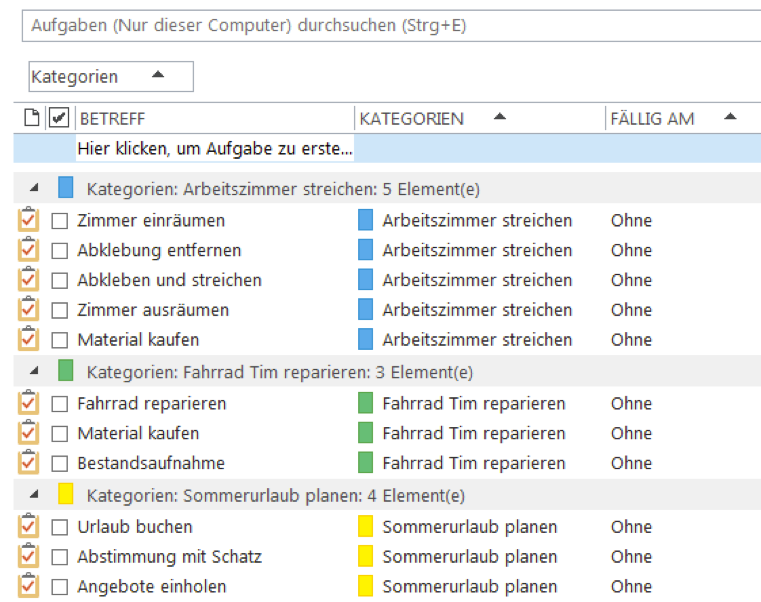Tick the Angebote einholen checkbox

tap(60, 587)
